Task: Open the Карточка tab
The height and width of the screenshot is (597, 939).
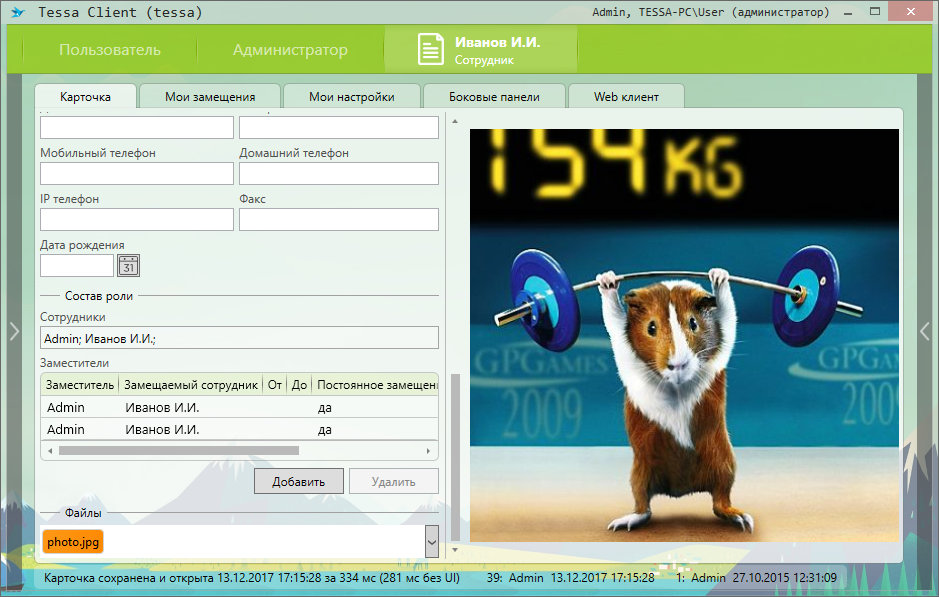Action: click(86, 96)
